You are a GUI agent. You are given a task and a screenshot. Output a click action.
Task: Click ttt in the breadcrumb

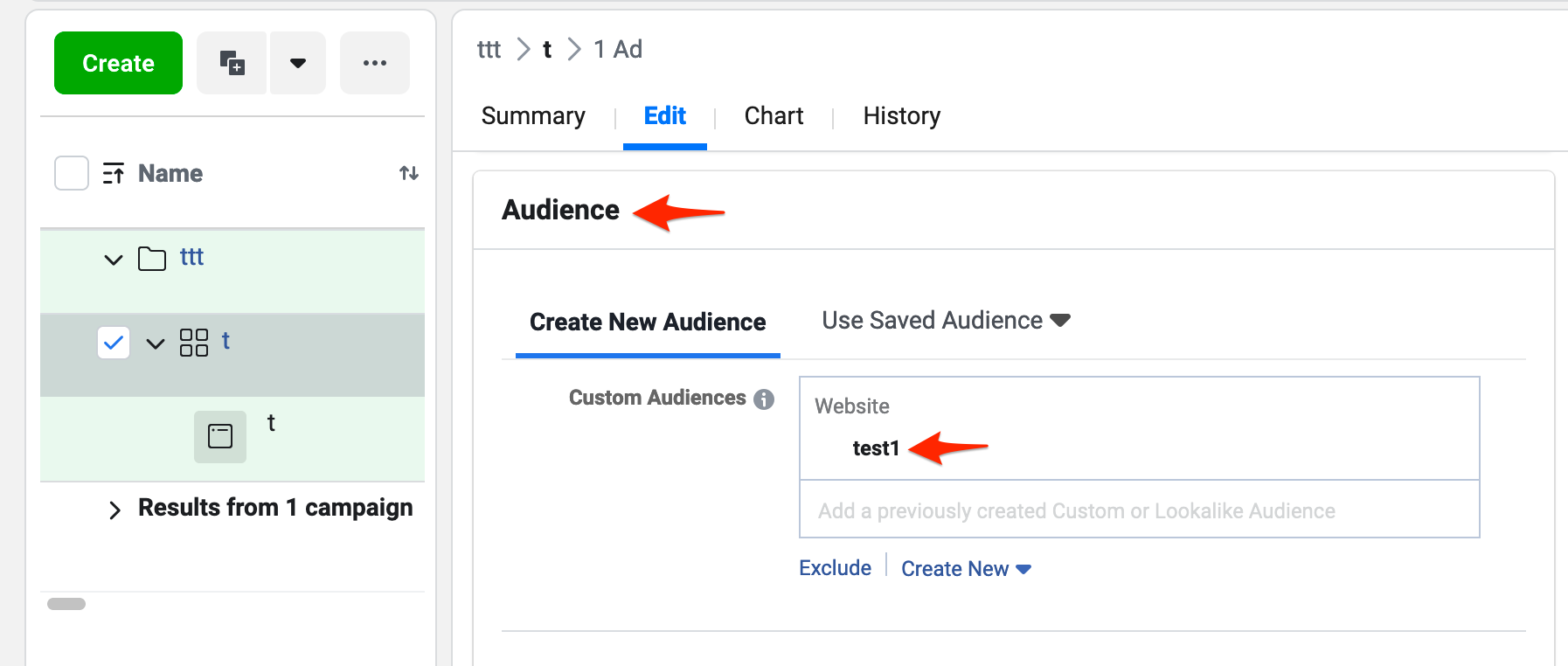[489, 49]
